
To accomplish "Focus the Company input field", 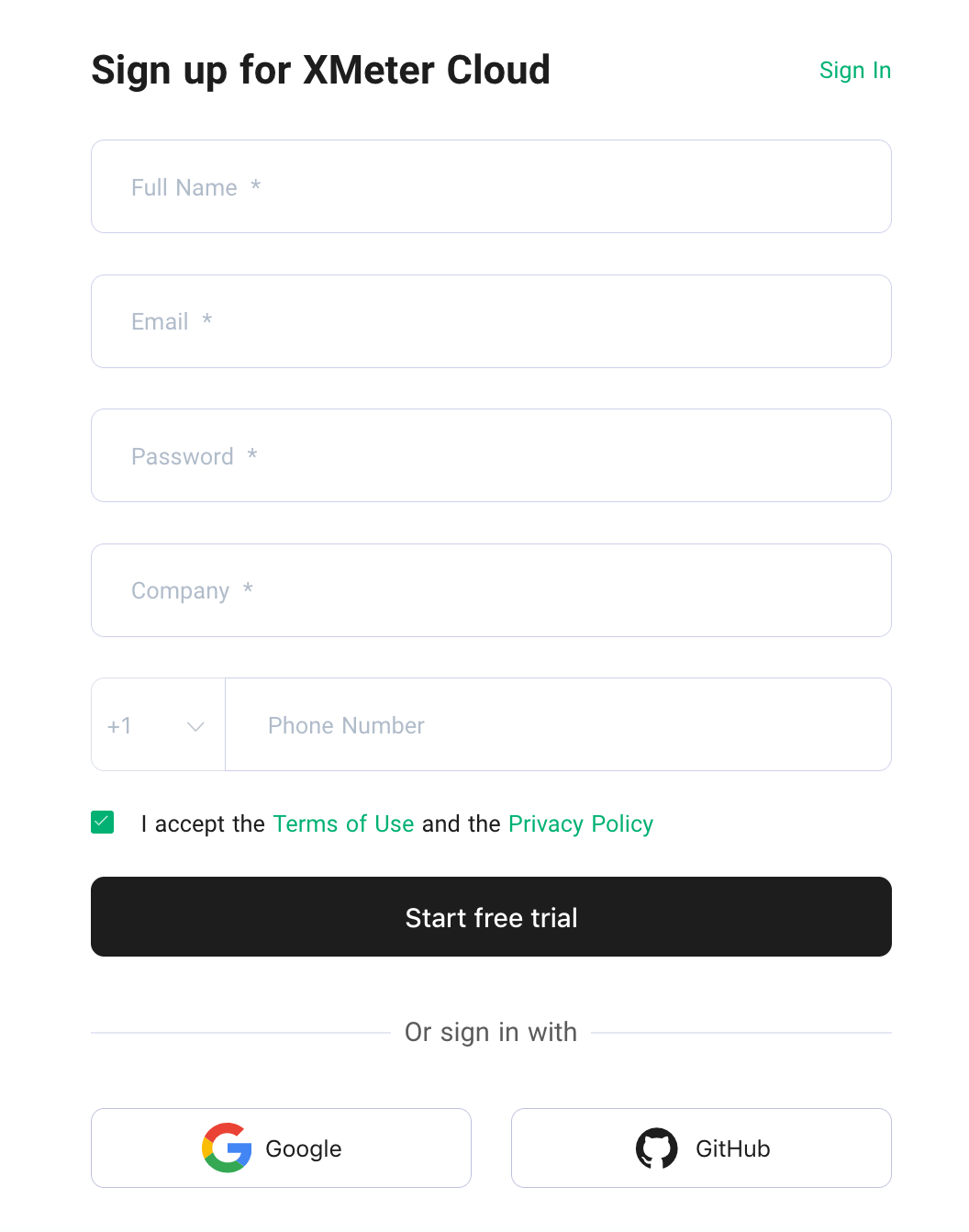I will click(x=491, y=590).
